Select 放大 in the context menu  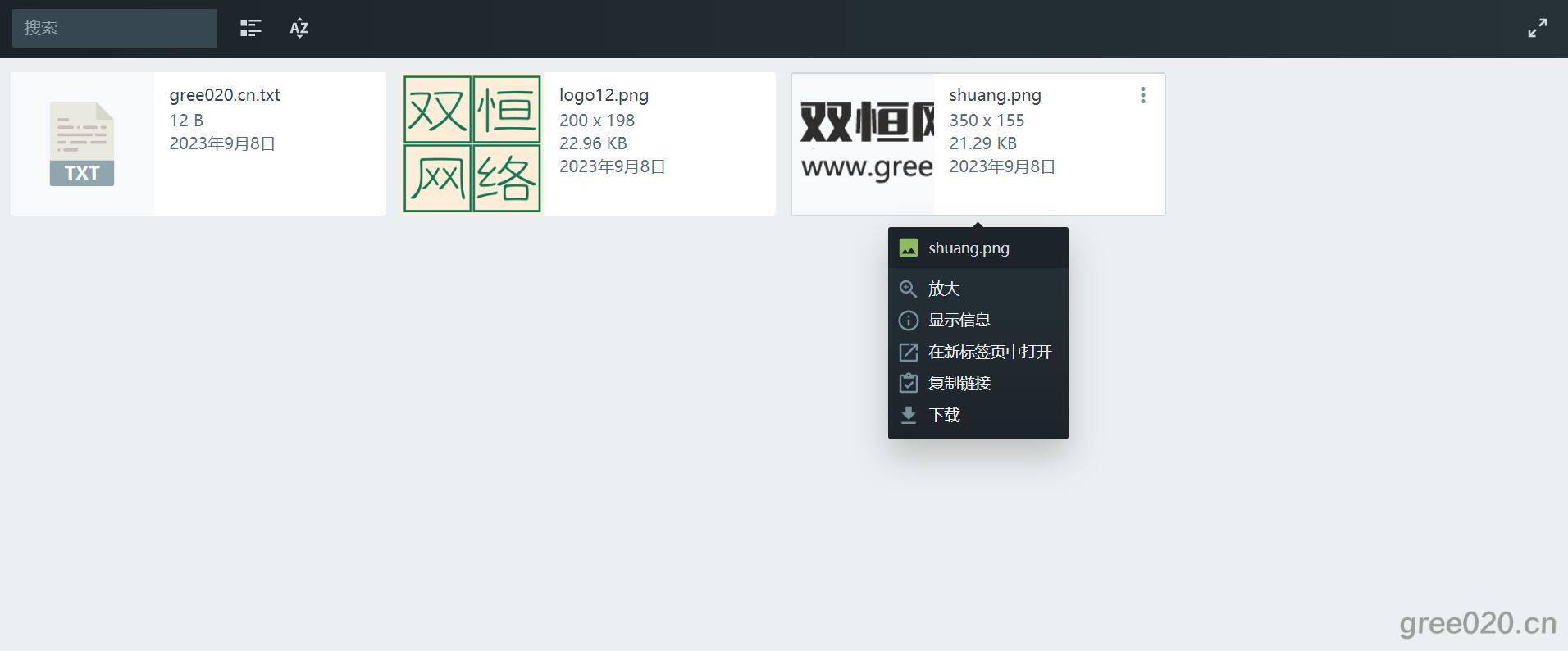coord(944,289)
